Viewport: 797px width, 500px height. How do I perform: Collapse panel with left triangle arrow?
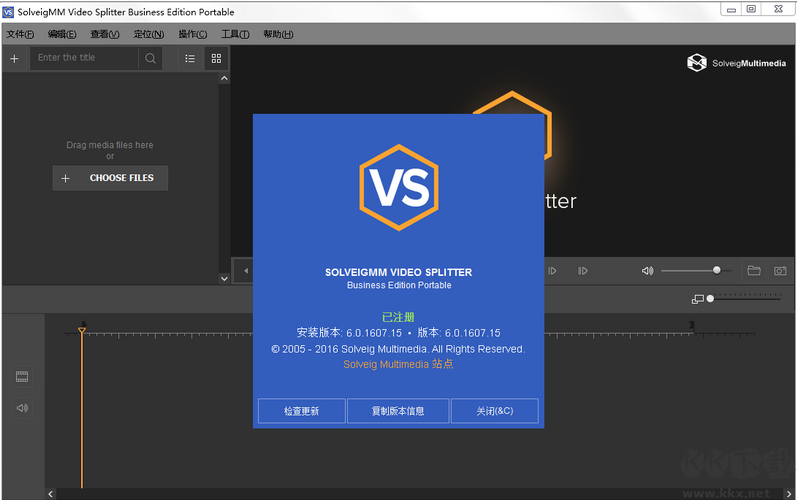pos(245,271)
